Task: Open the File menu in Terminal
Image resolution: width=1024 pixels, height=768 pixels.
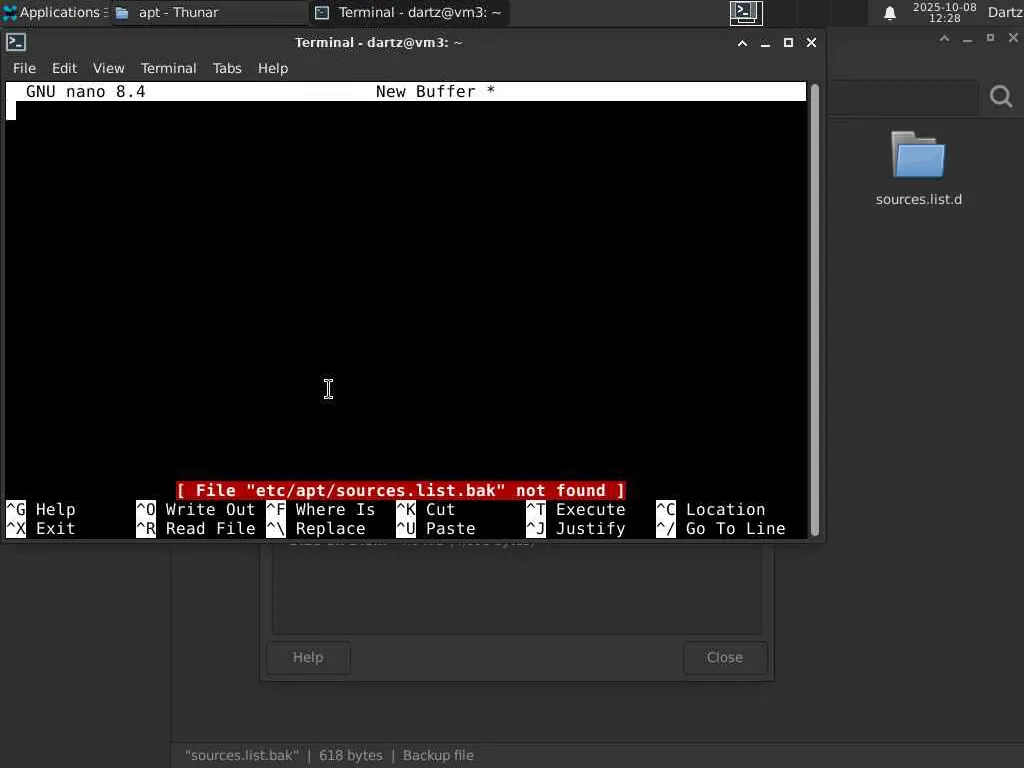Action: tap(24, 68)
